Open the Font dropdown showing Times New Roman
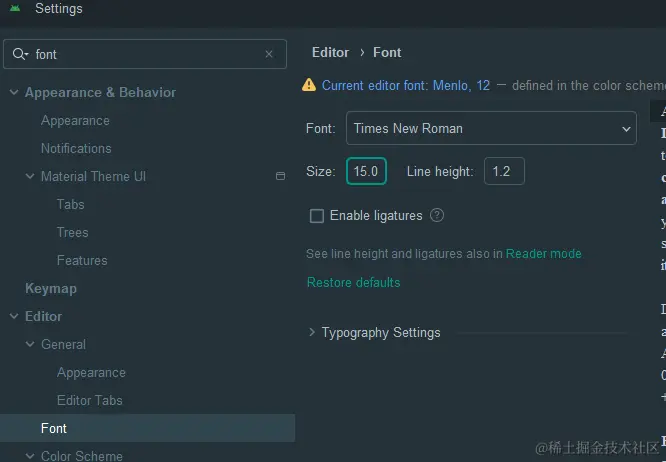 [491, 128]
